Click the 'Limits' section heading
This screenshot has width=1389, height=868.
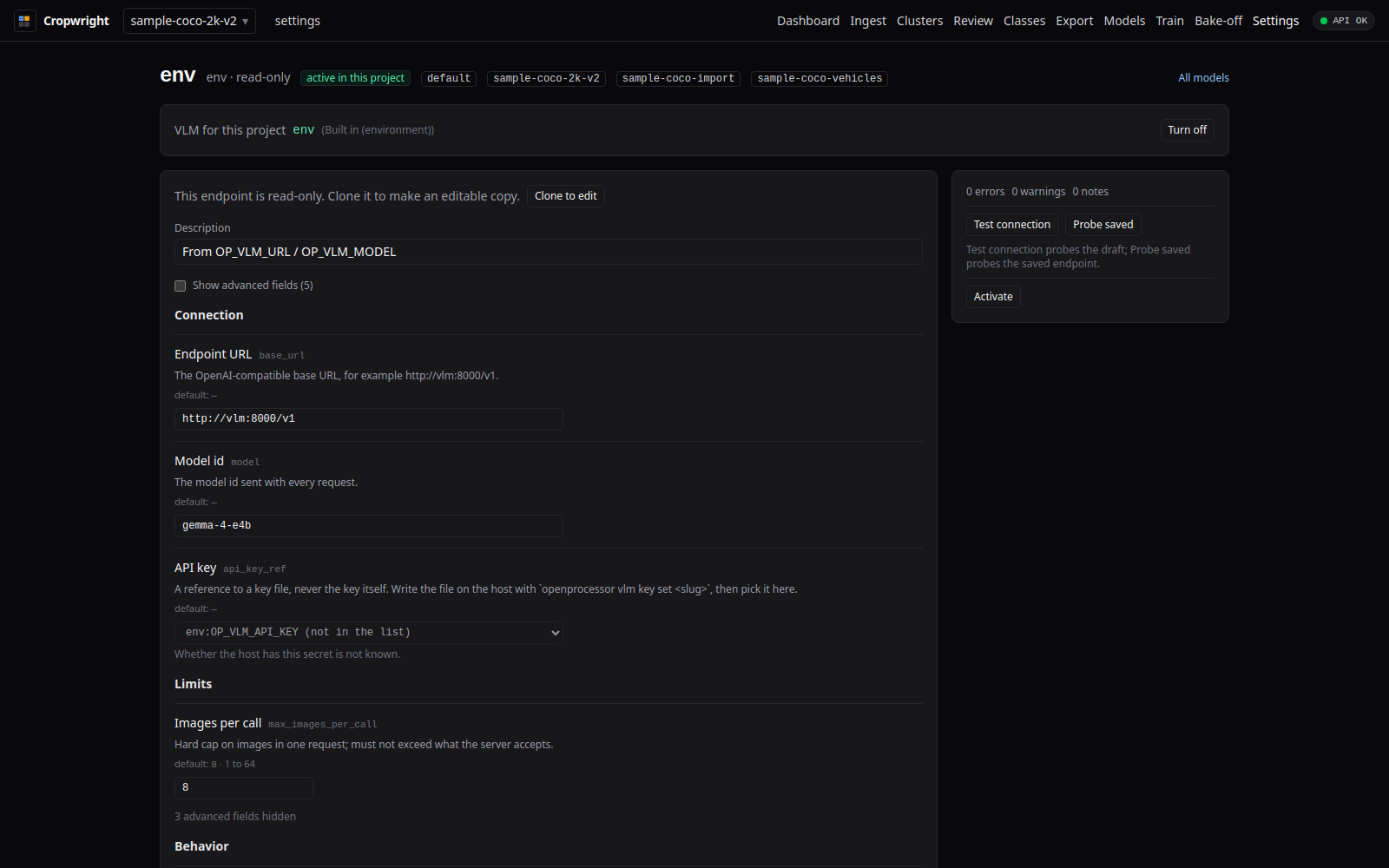(x=193, y=684)
